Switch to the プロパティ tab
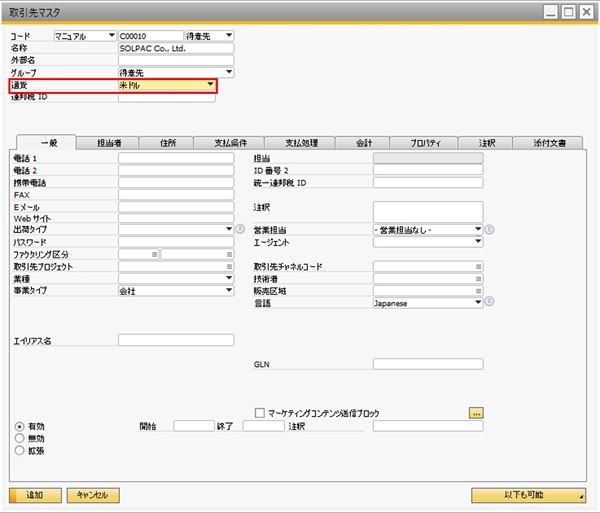This screenshot has height=513, width=600. pyautogui.click(x=424, y=143)
